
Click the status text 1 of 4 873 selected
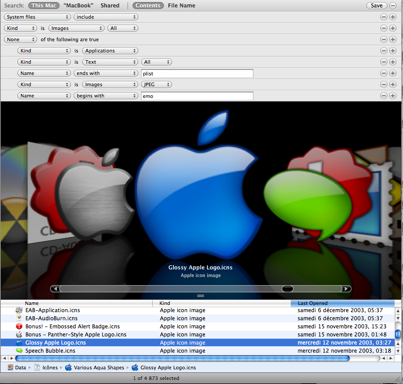click(156, 378)
